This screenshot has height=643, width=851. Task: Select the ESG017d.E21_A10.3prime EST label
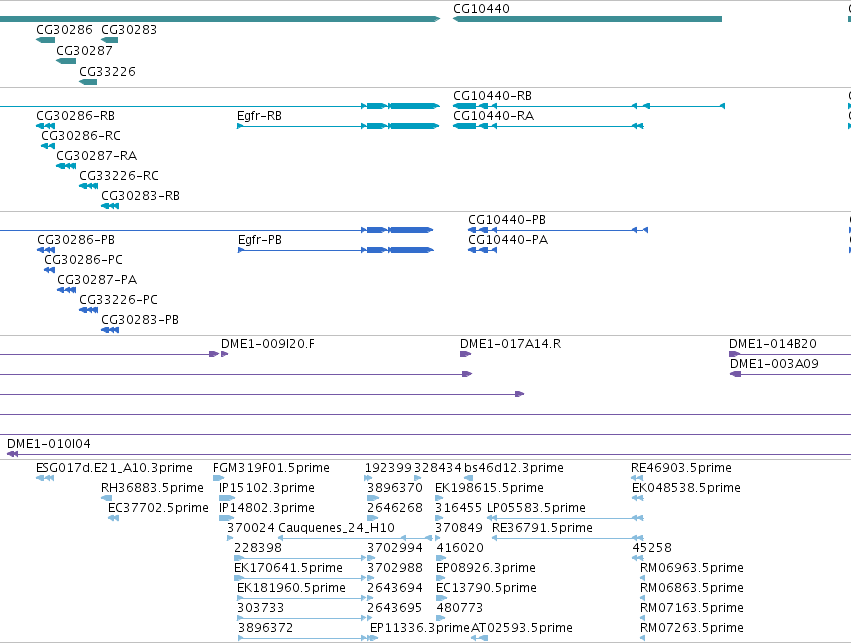point(114,468)
